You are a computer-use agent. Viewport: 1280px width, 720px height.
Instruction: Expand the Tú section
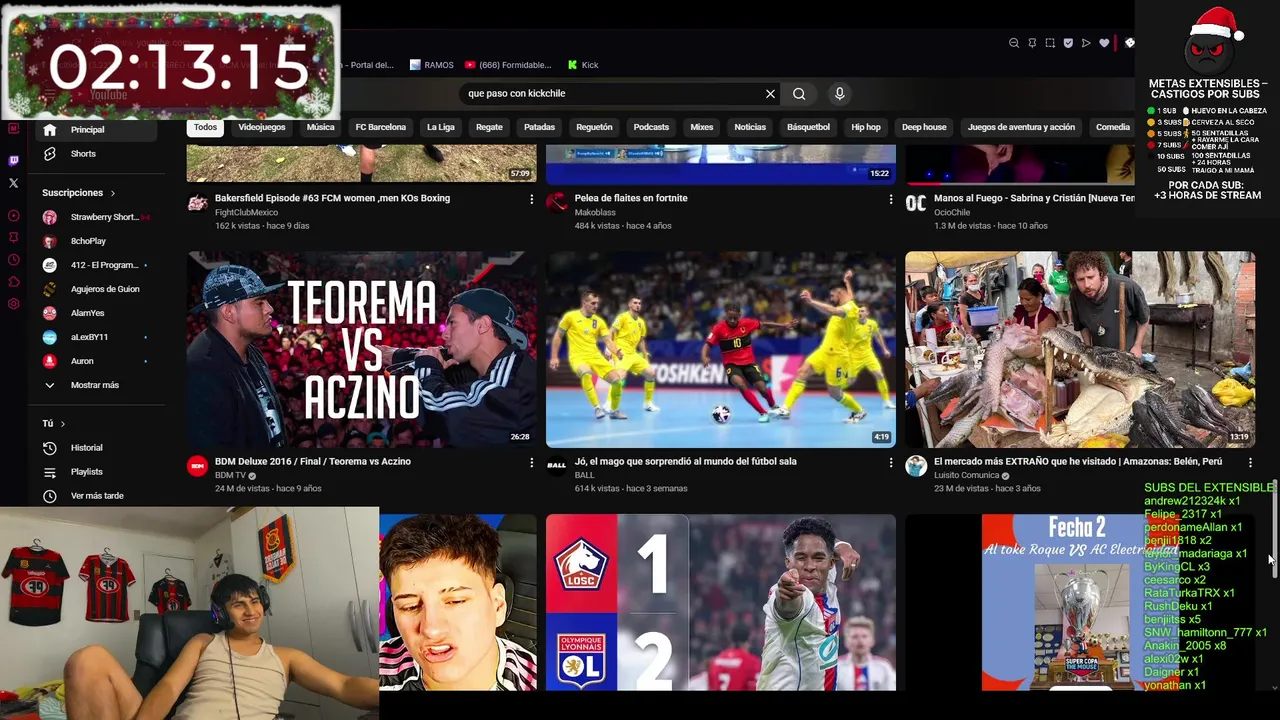tap(53, 424)
